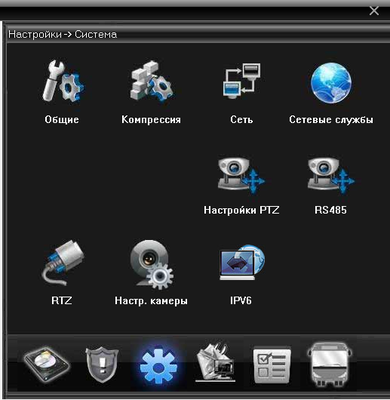Switch to the advanced tools tab
This screenshot has height=400, width=390.
tap(215, 363)
